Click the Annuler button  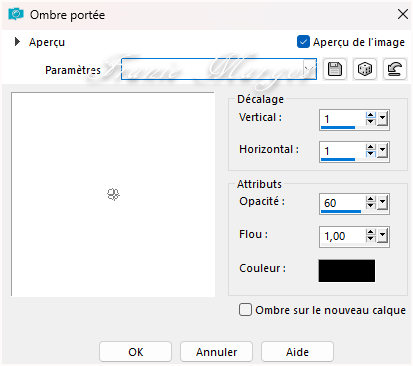click(x=216, y=352)
